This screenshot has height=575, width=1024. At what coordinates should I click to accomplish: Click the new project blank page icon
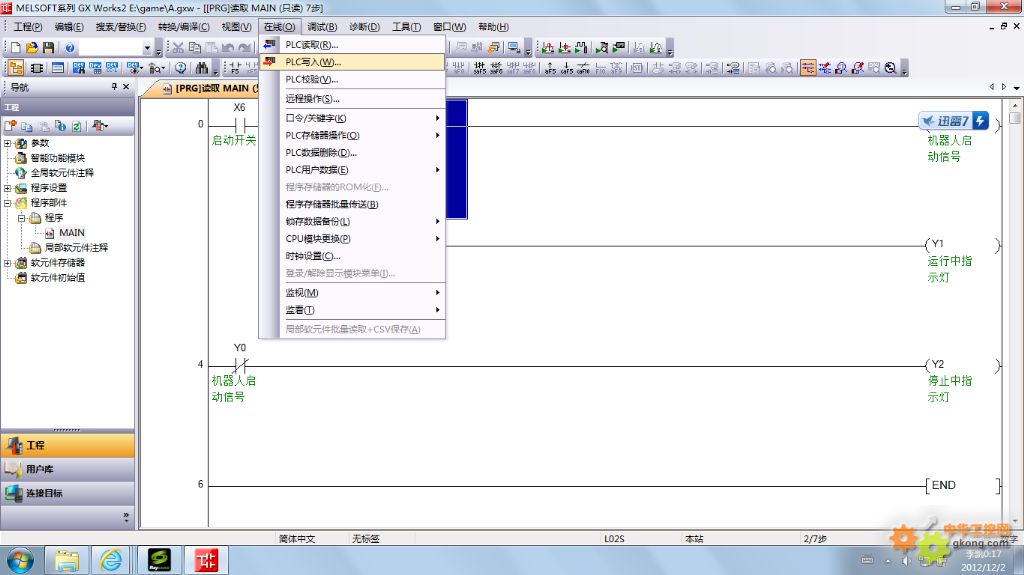pos(17,47)
